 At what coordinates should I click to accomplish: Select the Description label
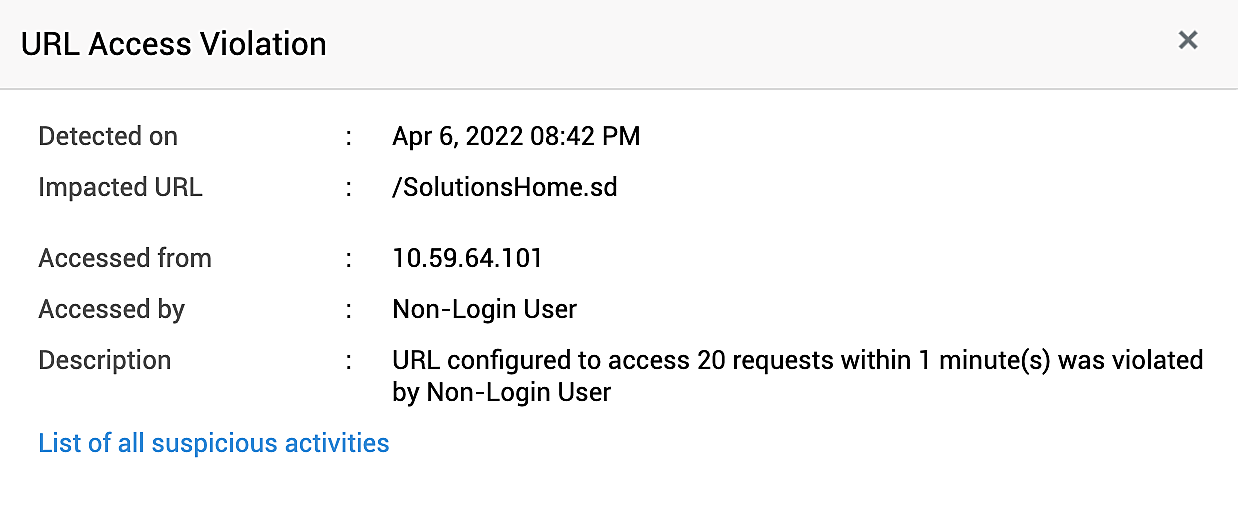(x=104, y=360)
